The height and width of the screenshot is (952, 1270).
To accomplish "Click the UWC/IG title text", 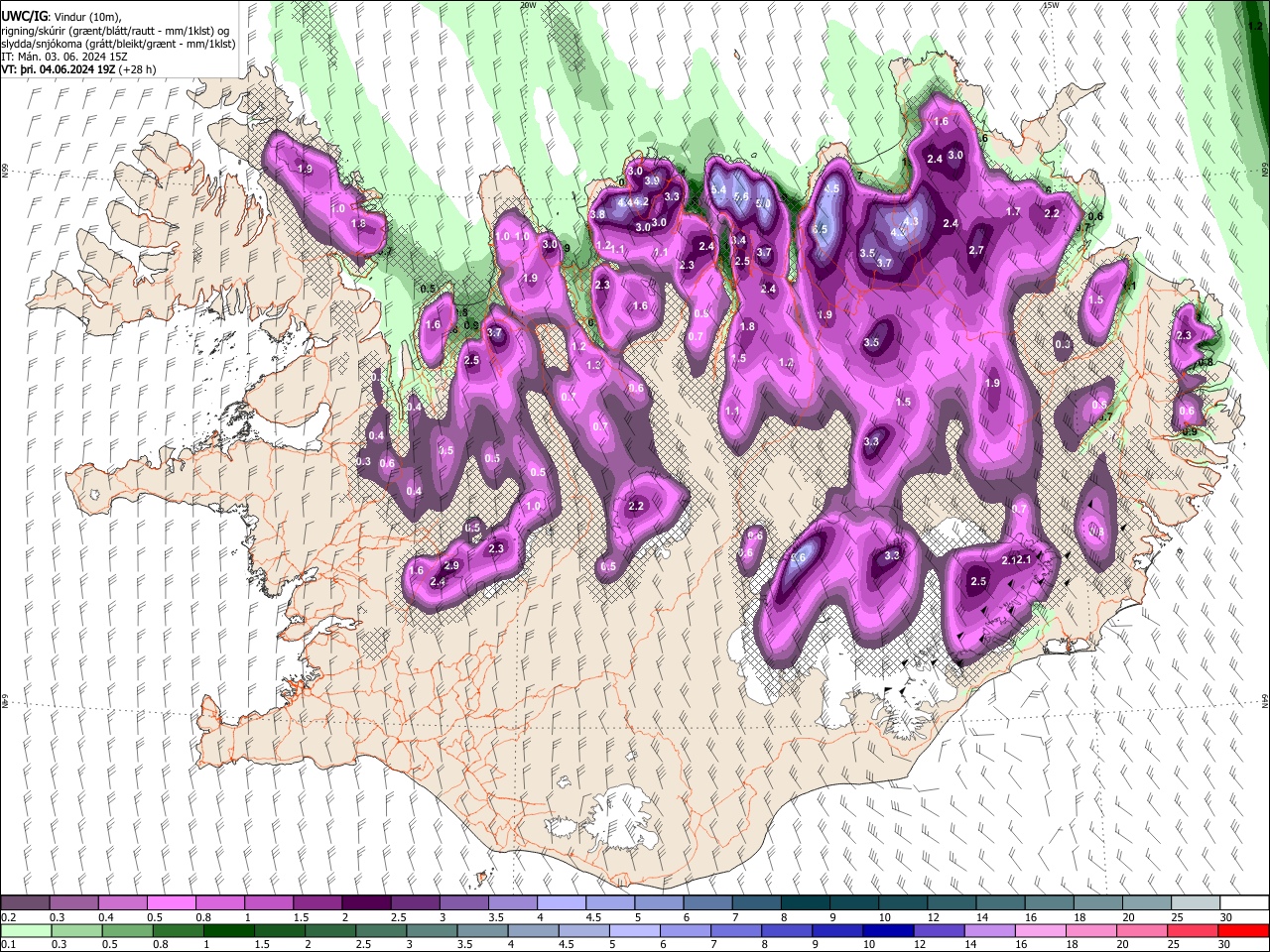I will pos(24,17).
